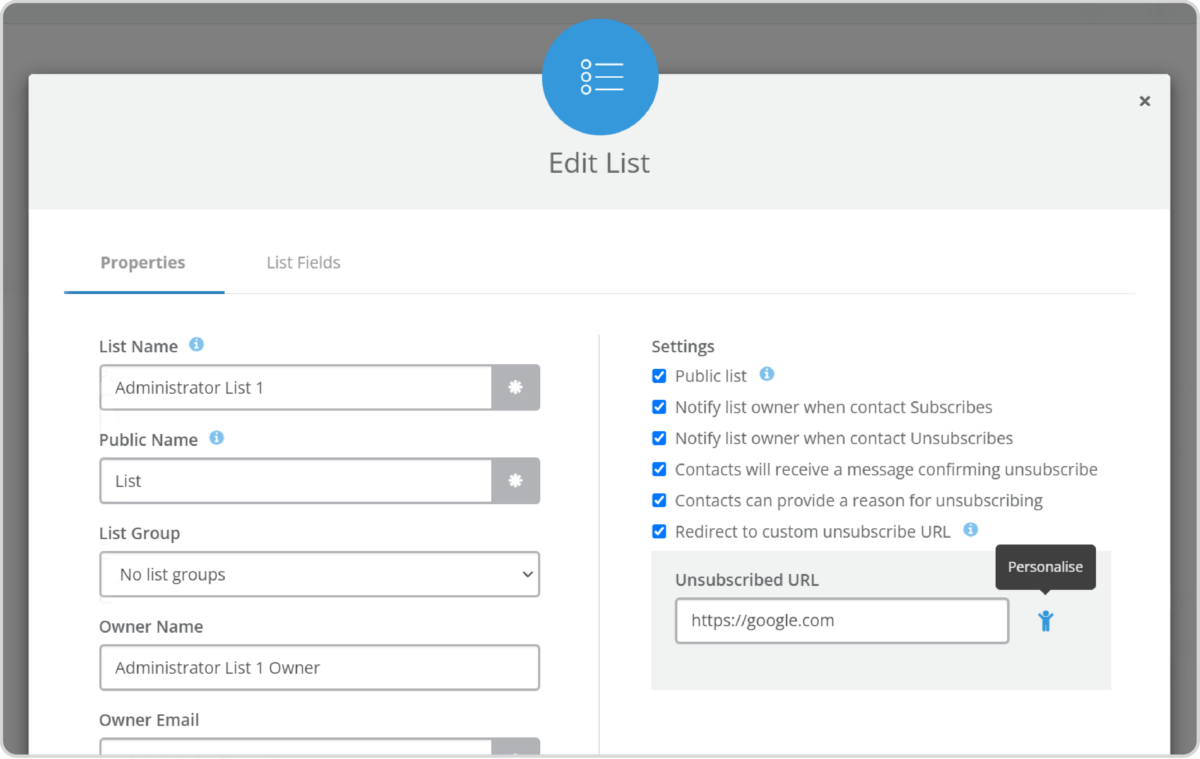Open the info tooltip for Public list

766,375
